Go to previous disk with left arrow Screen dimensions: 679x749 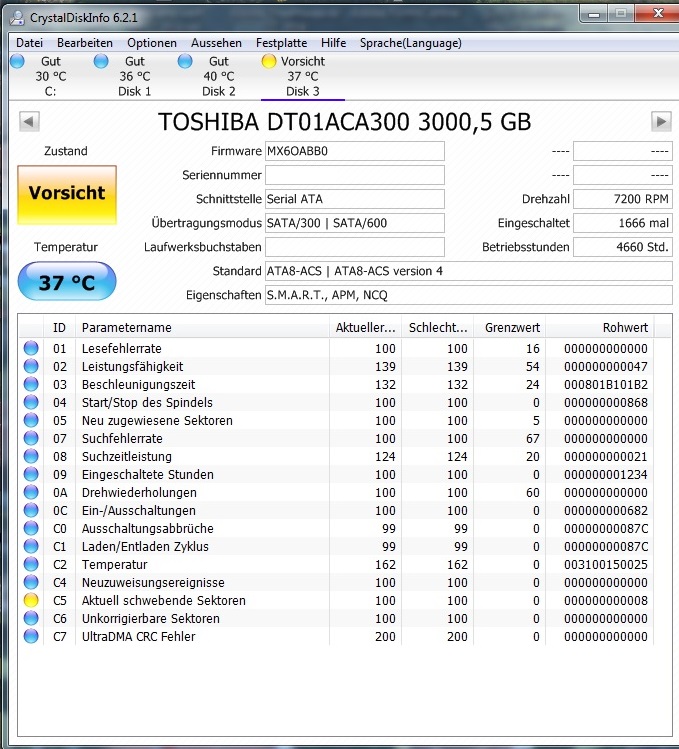click(29, 121)
